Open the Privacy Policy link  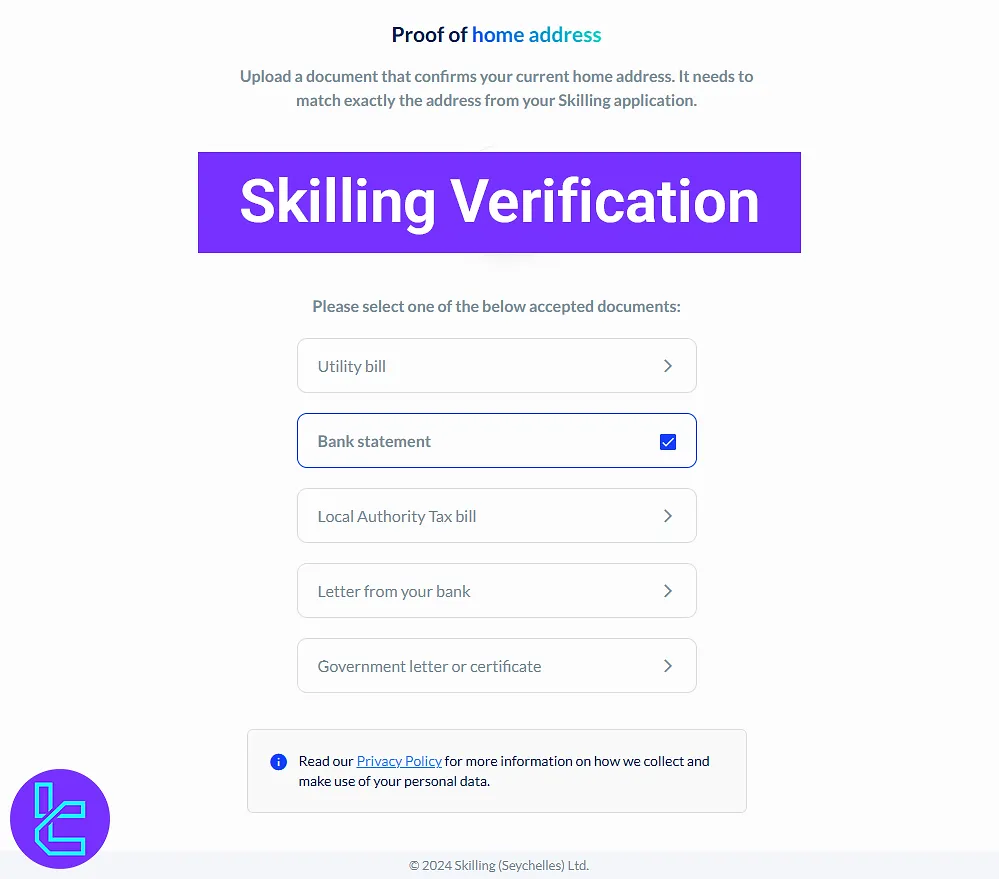coord(399,761)
